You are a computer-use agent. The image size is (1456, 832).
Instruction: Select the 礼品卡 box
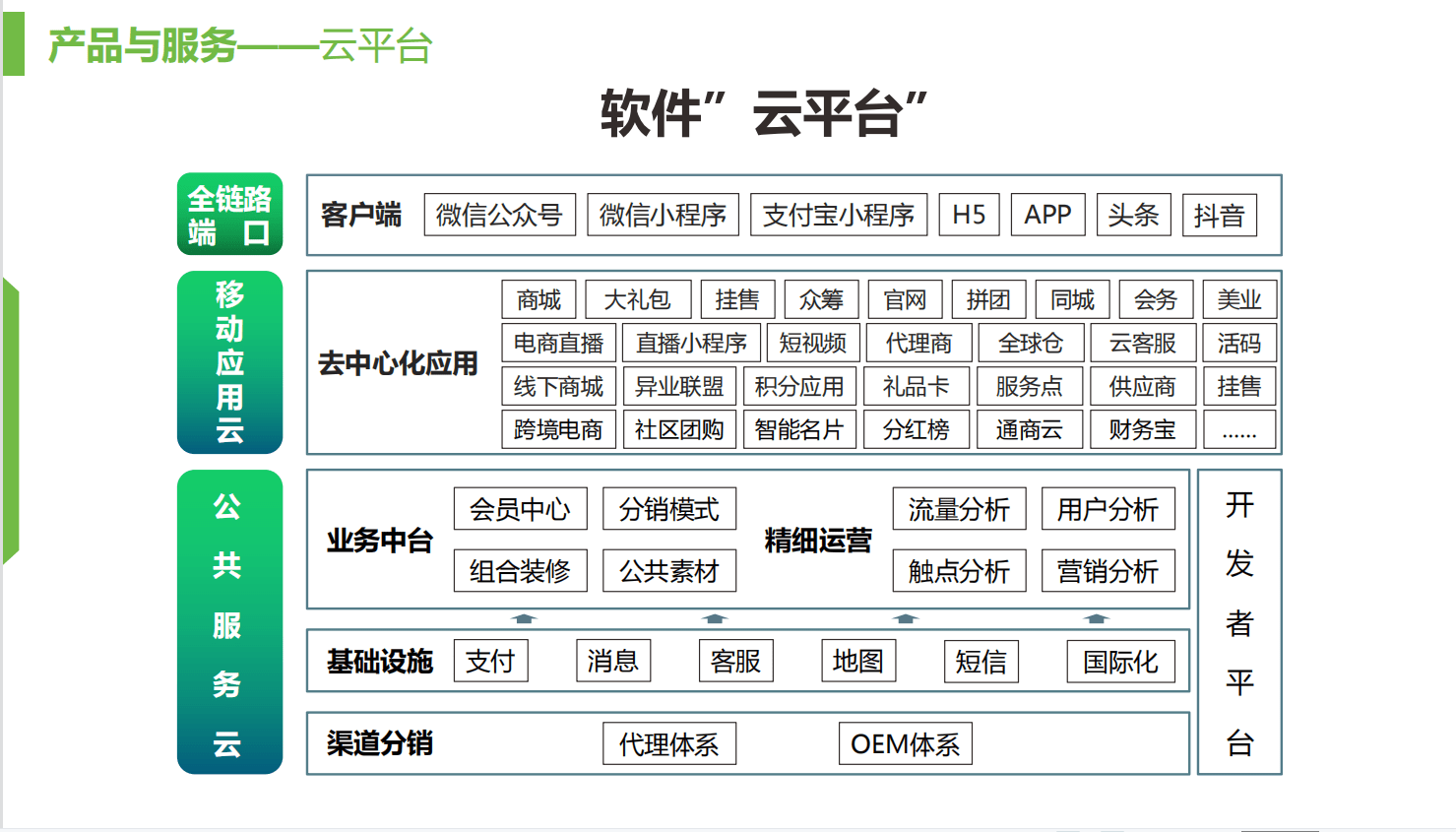917,386
